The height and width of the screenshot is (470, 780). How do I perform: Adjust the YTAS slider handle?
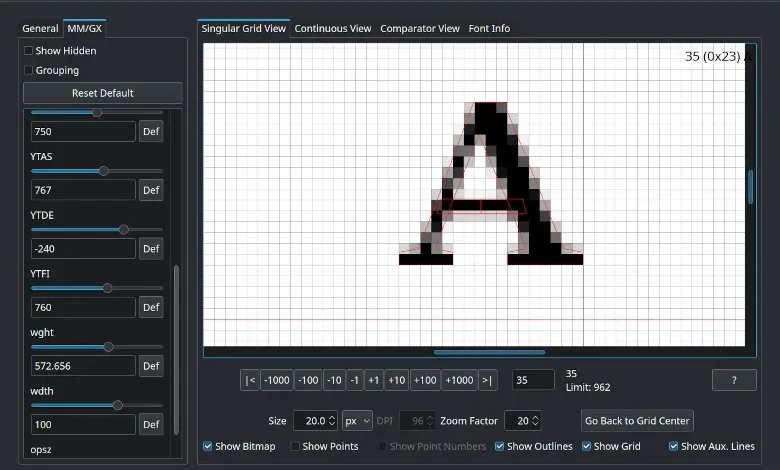(x=103, y=171)
